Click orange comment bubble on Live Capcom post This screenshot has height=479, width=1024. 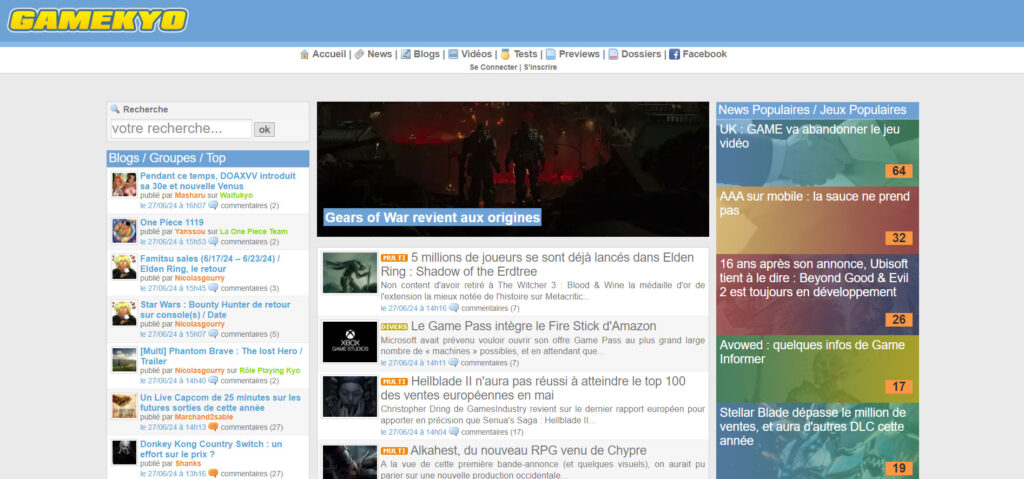[213, 427]
